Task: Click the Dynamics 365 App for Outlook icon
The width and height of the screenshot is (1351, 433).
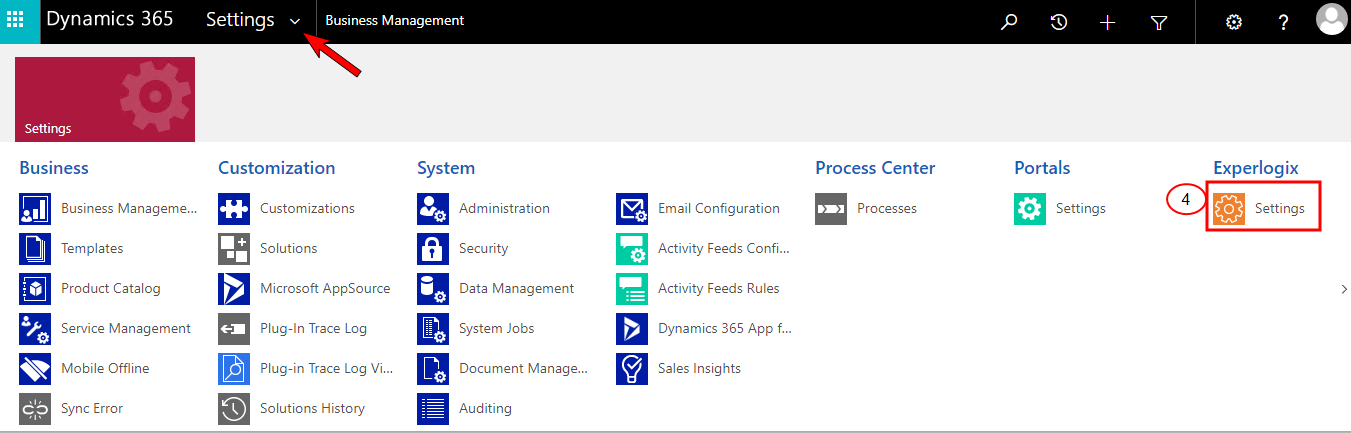Action: pos(632,329)
